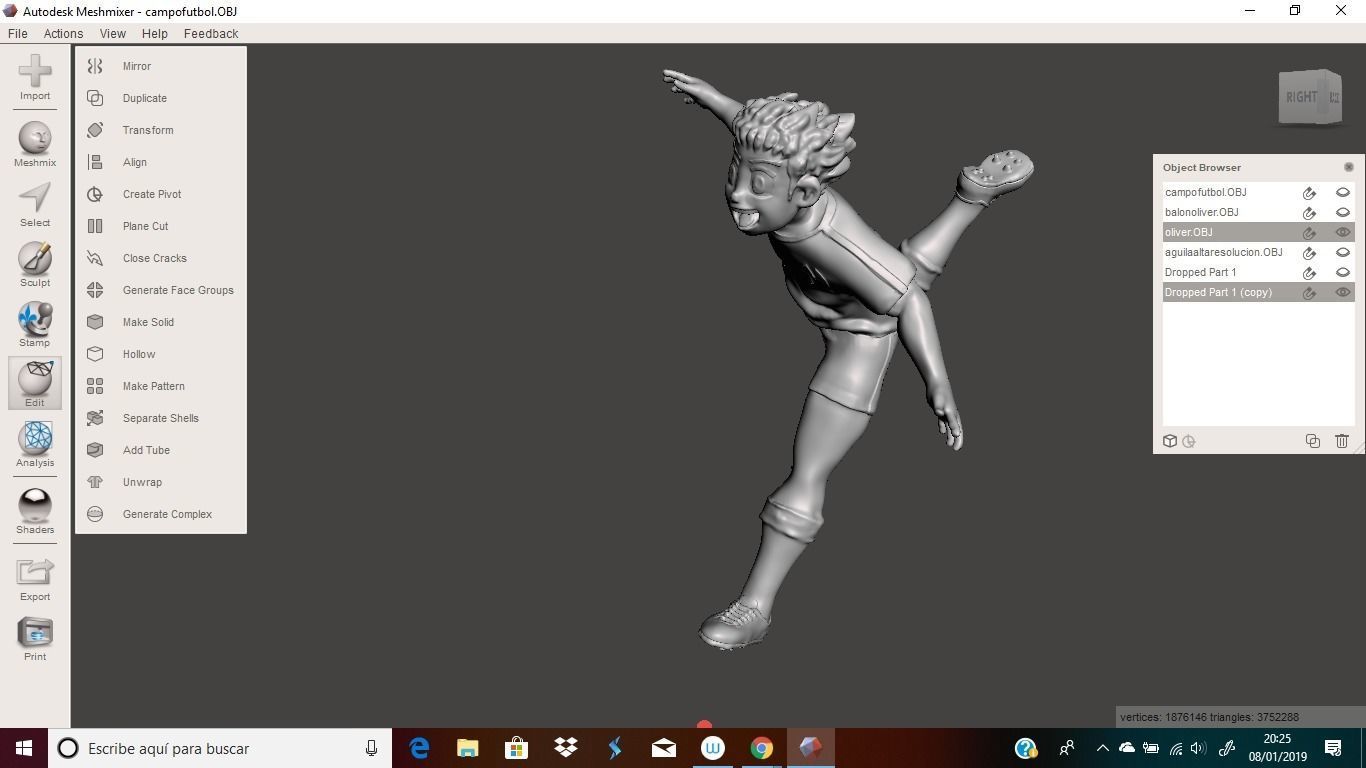Toggle visibility of balonoliver.OBJ

tap(1343, 212)
